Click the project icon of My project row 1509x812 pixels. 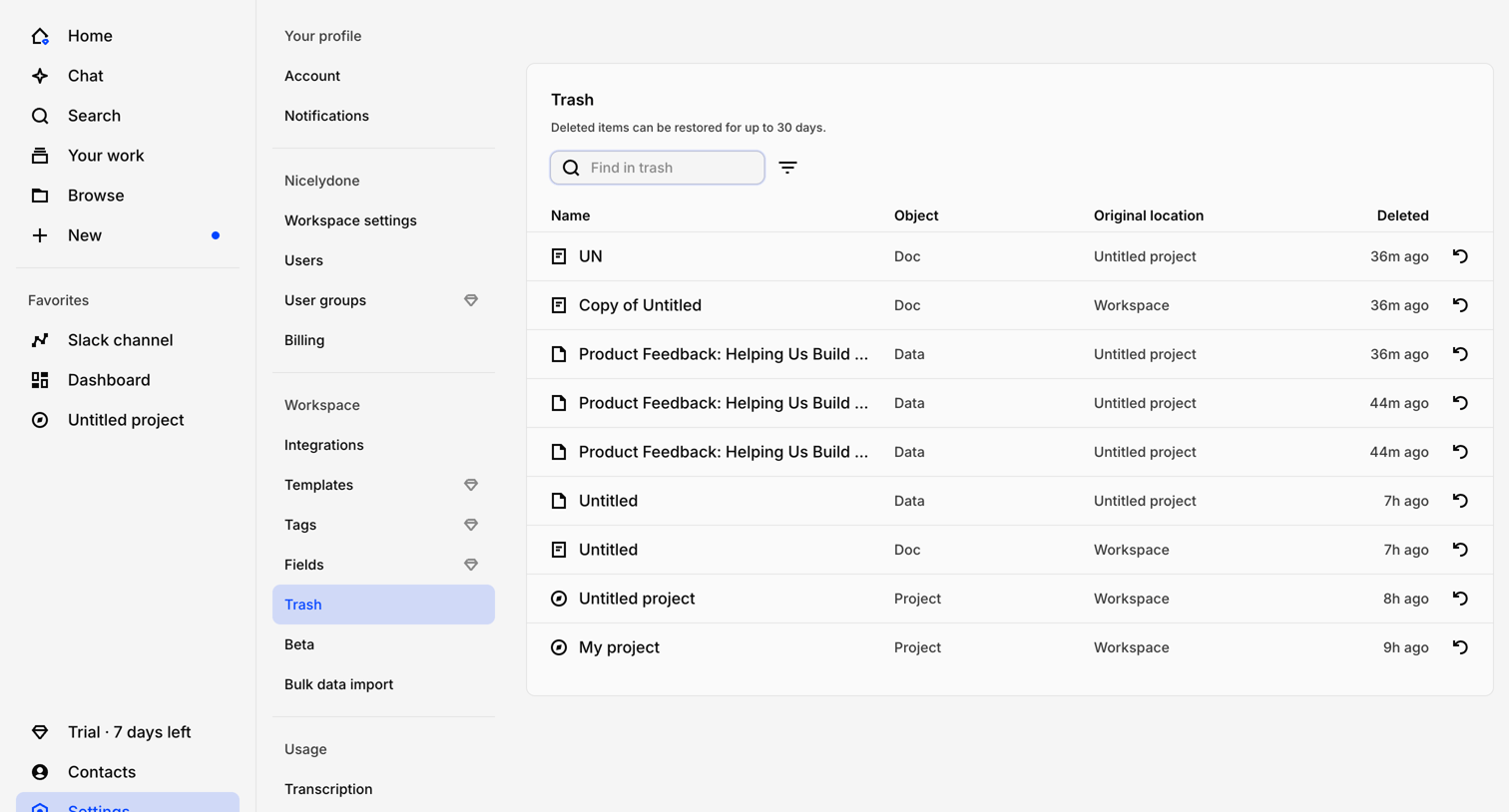coord(559,647)
